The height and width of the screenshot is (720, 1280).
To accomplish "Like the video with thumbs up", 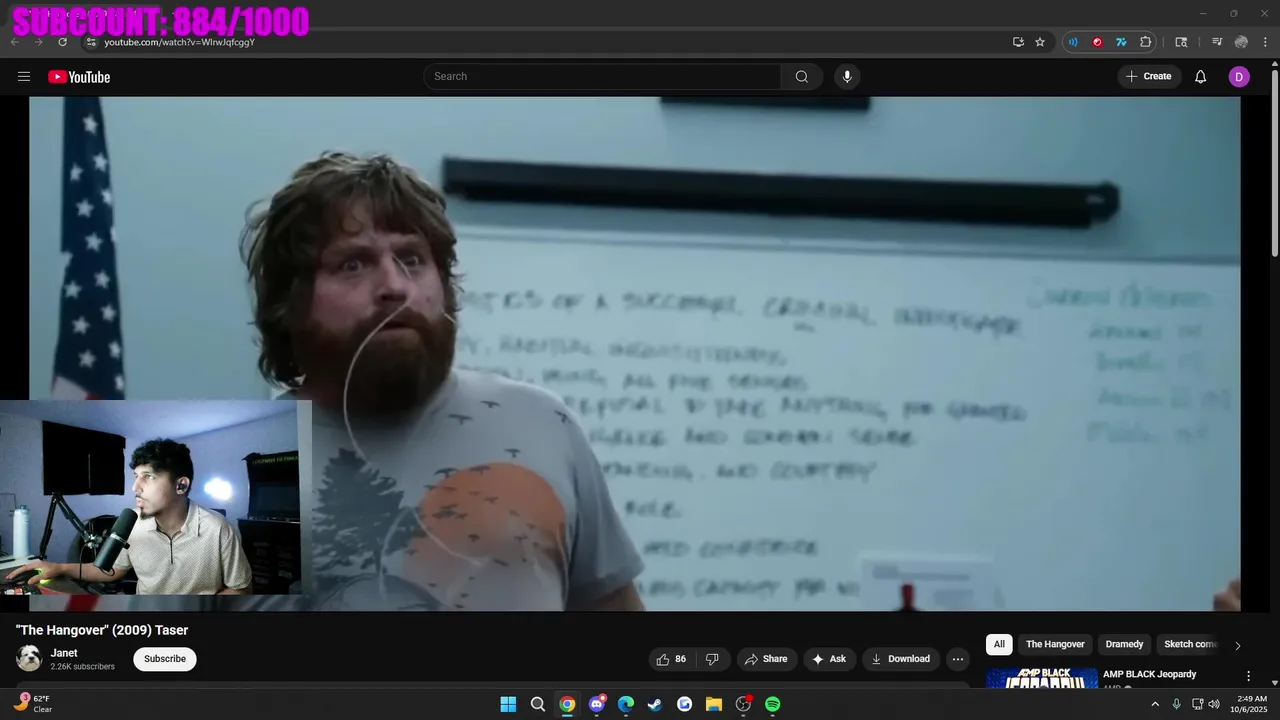I will (672, 659).
